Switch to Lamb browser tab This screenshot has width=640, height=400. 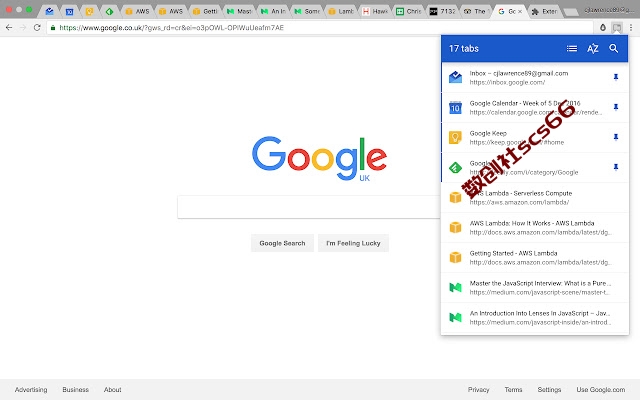tap(340, 11)
